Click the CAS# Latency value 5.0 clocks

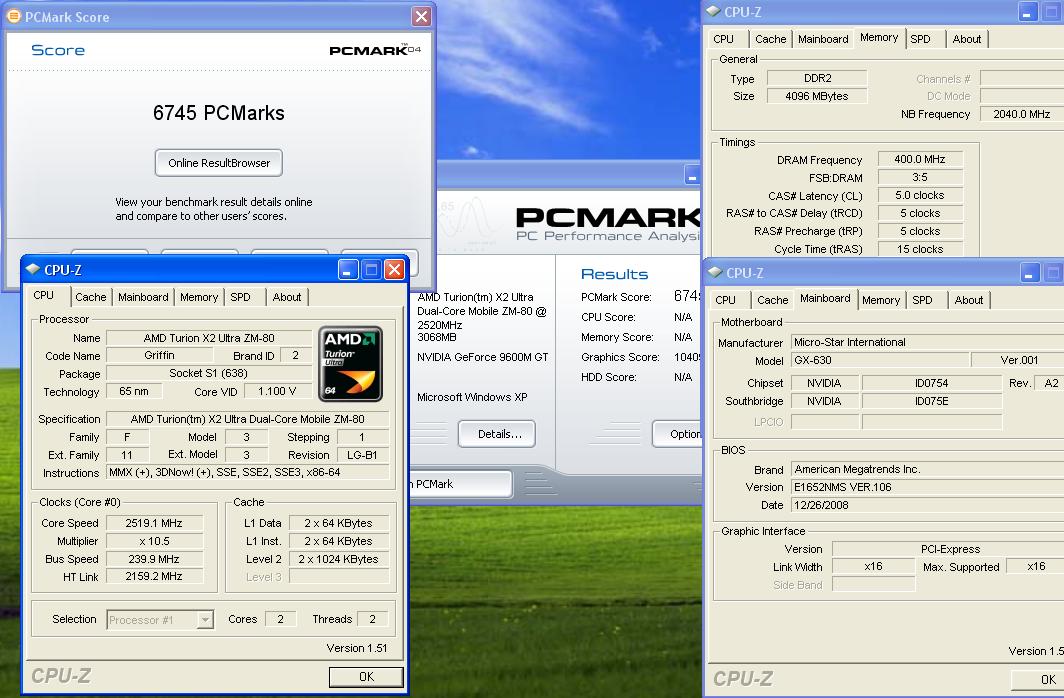click(920, 195)
